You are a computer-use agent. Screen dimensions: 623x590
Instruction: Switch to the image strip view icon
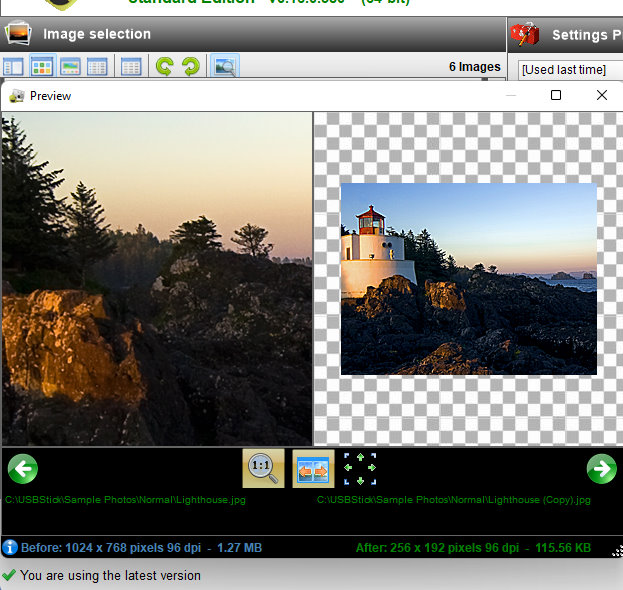tap(70, 67)
